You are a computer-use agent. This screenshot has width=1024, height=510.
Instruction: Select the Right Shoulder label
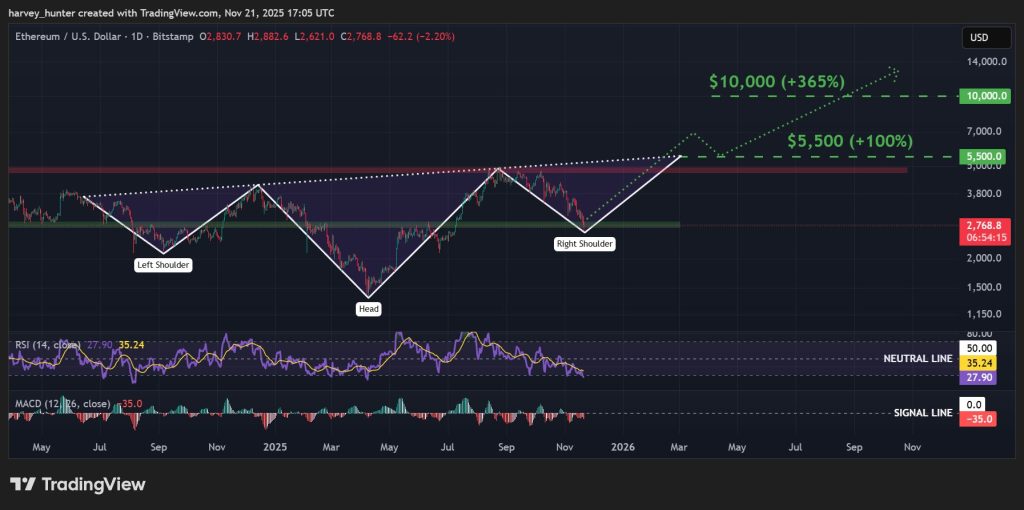pos(585,243)
